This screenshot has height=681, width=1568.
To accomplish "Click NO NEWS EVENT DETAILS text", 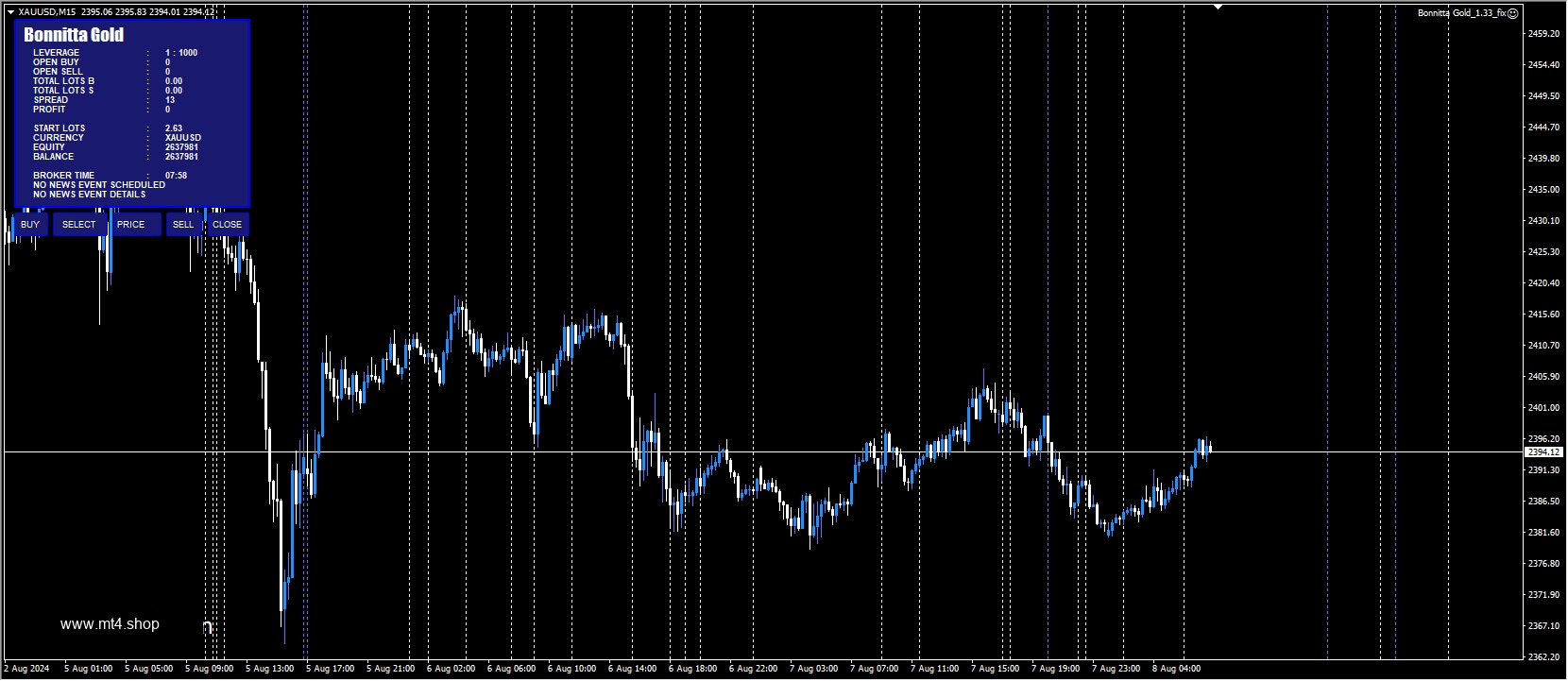I will 90,195.
